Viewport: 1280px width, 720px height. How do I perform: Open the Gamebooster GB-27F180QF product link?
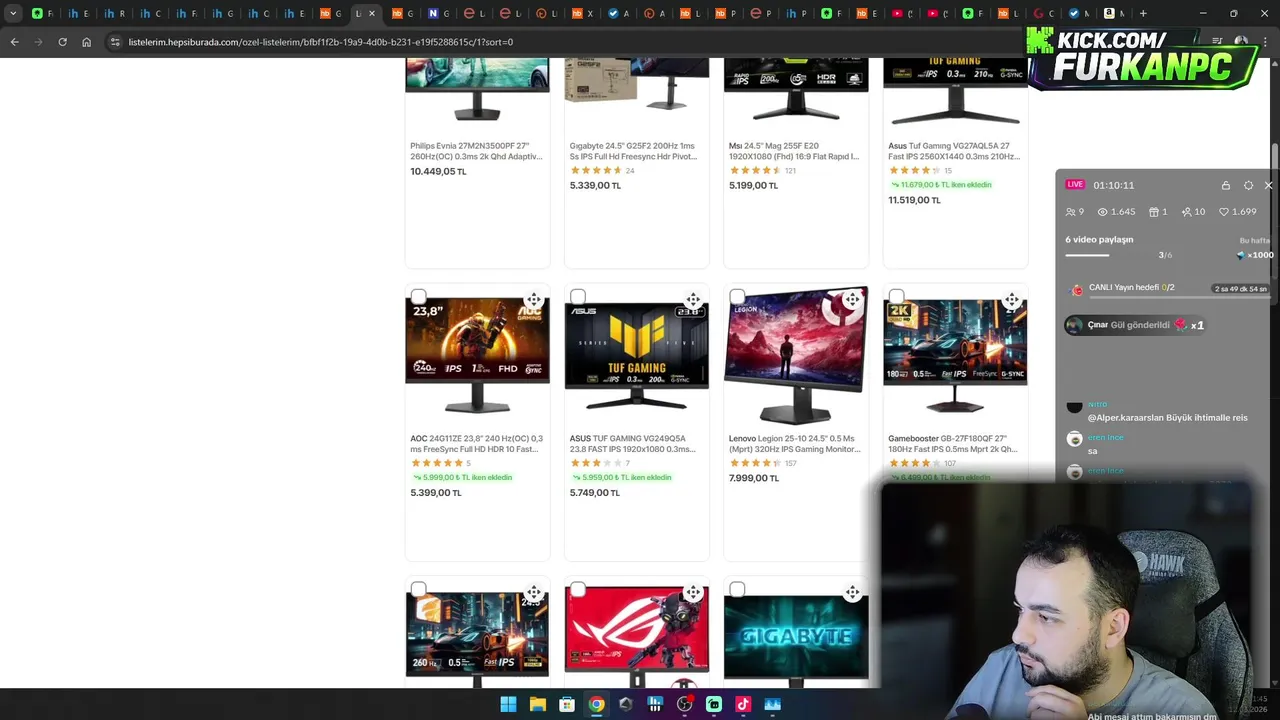[x=953, y=444]
